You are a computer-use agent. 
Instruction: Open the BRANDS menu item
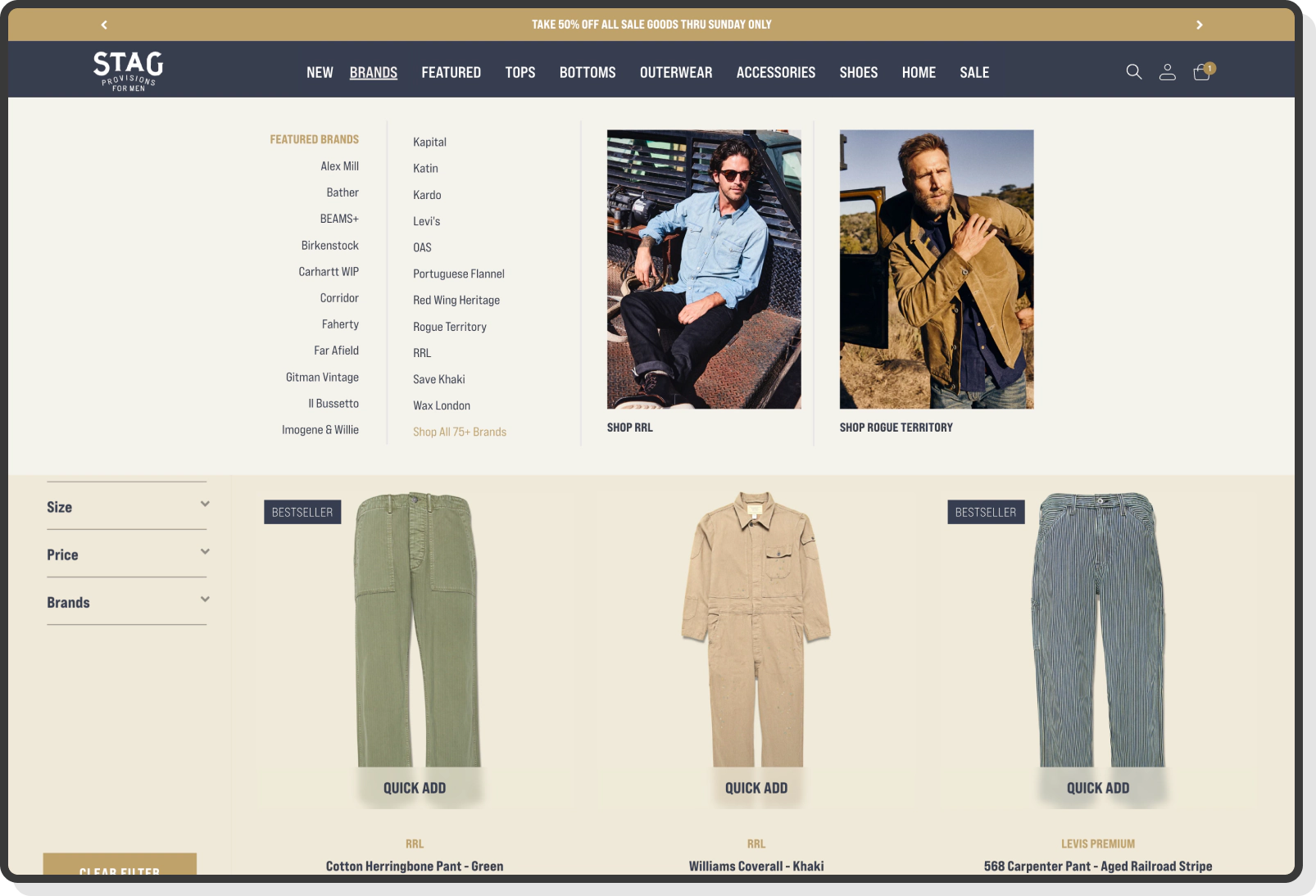click(374, 72)
